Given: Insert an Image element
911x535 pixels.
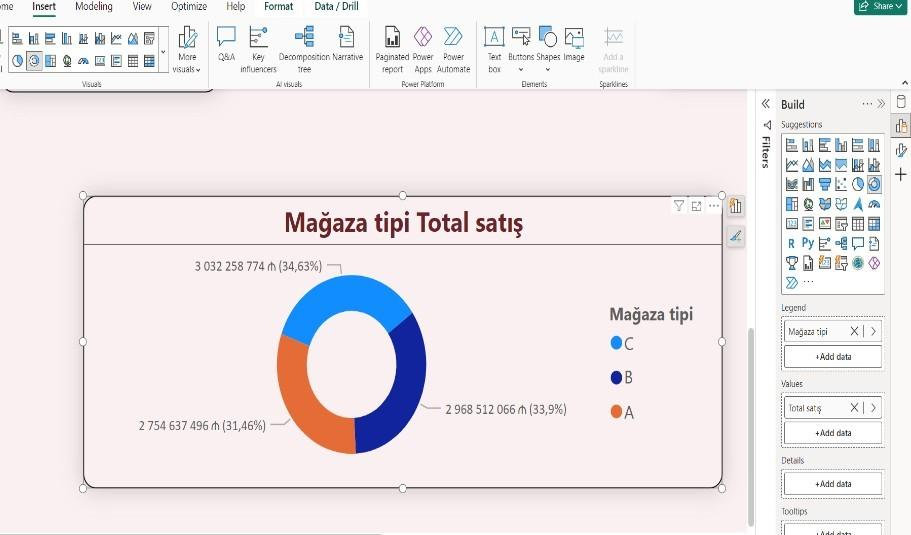Looking at the screenshot, I should 573,44.
